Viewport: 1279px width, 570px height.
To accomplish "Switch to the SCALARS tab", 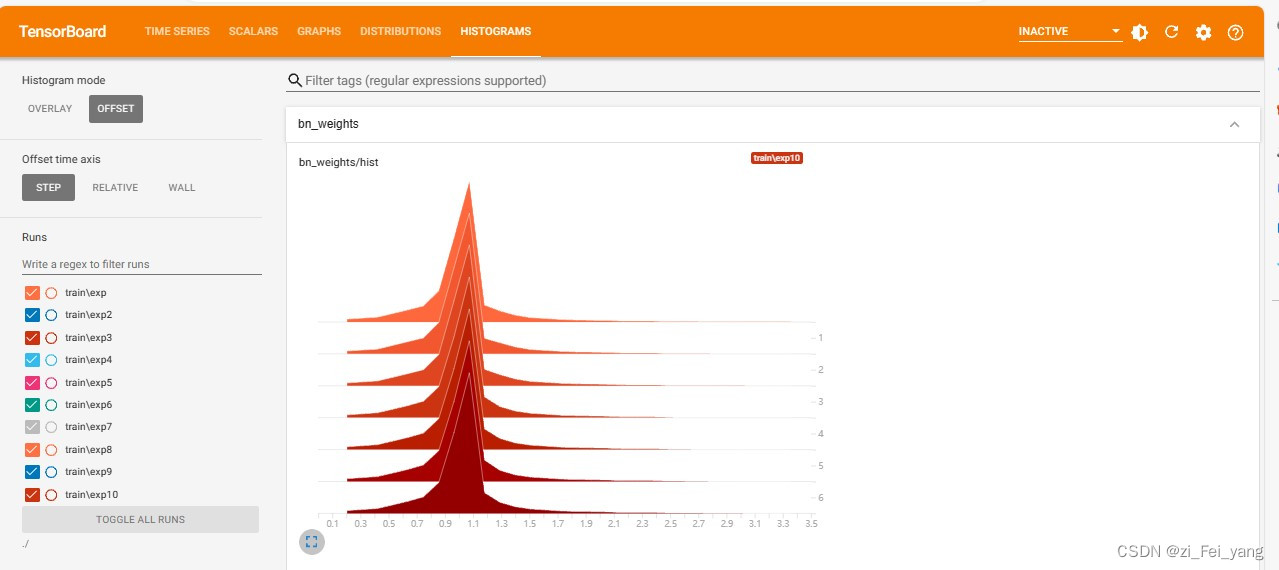I will pyautogui.click(x=253, y=32).
